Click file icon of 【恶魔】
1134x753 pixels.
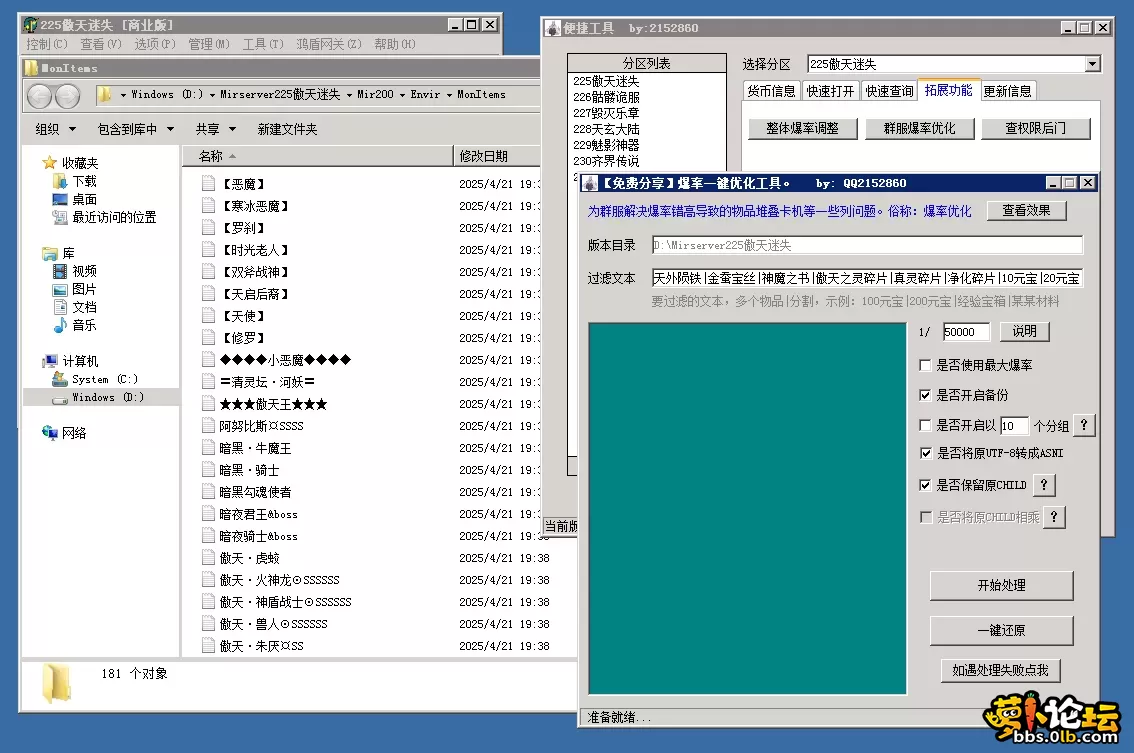(208, 184)
